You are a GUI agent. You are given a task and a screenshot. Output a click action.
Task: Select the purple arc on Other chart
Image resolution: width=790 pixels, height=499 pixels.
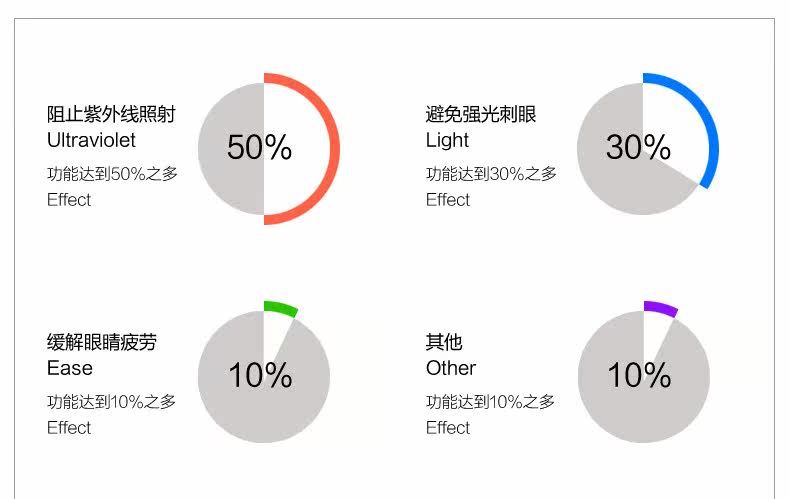tap(660, 307)
